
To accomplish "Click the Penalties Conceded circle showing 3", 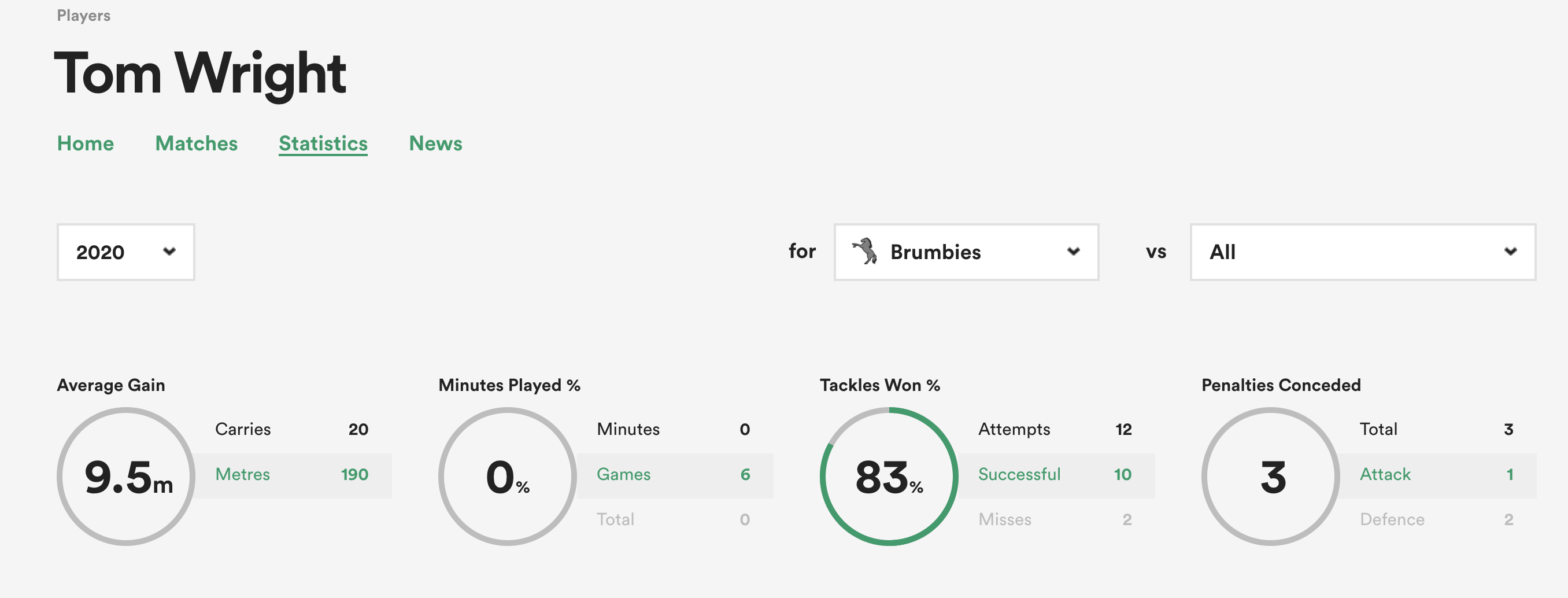I will point(1271,477).
